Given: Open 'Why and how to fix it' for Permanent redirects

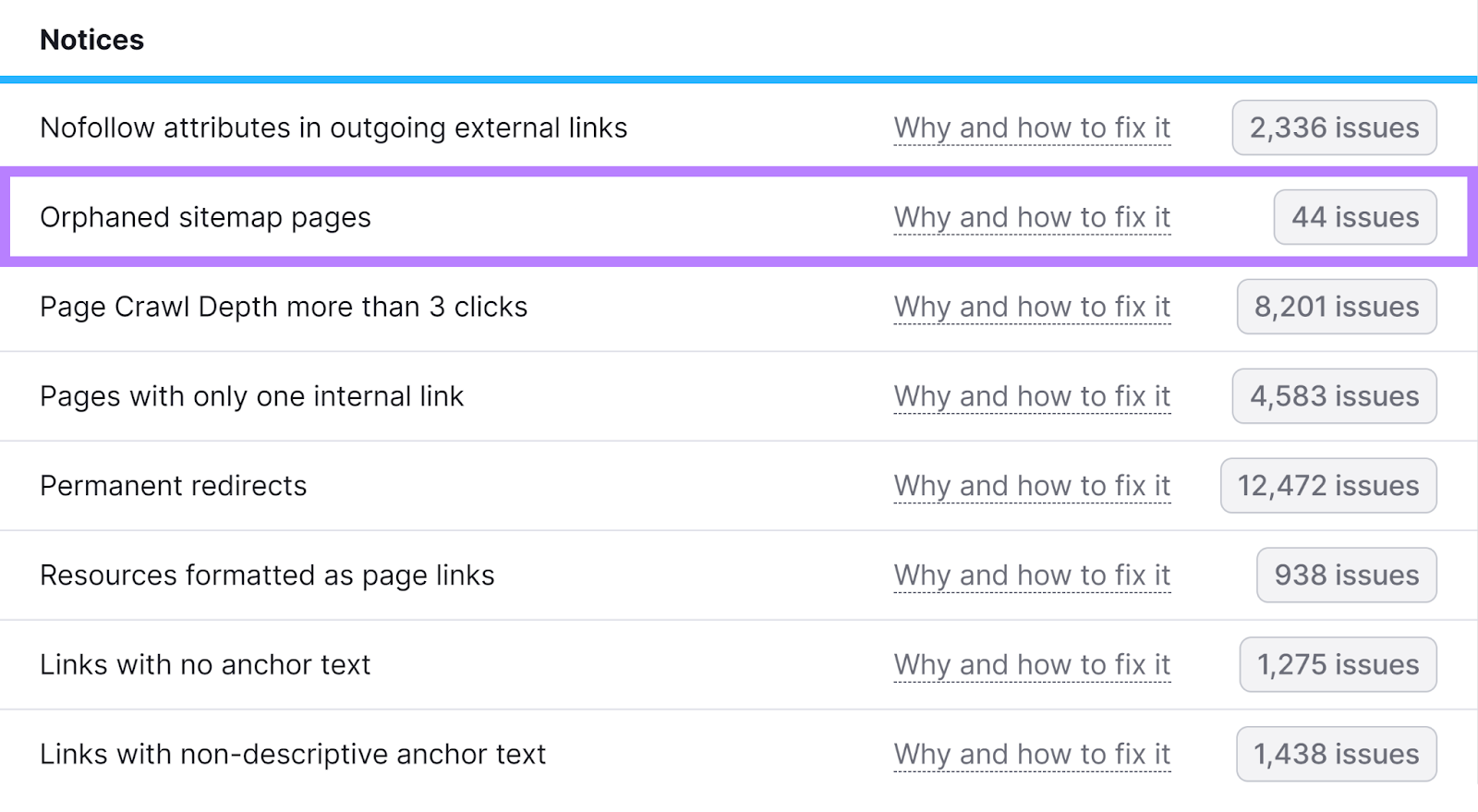Looking at the screenshot, I should click(x=1032, y=486).
